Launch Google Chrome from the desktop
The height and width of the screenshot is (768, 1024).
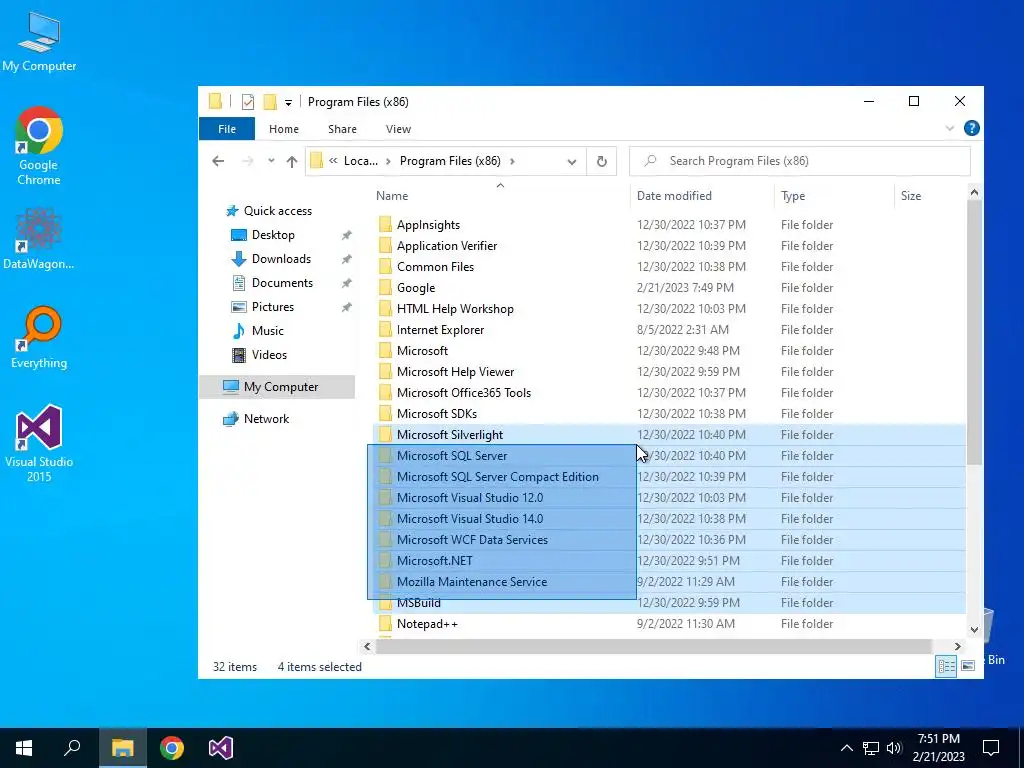[x=39, y=146]
